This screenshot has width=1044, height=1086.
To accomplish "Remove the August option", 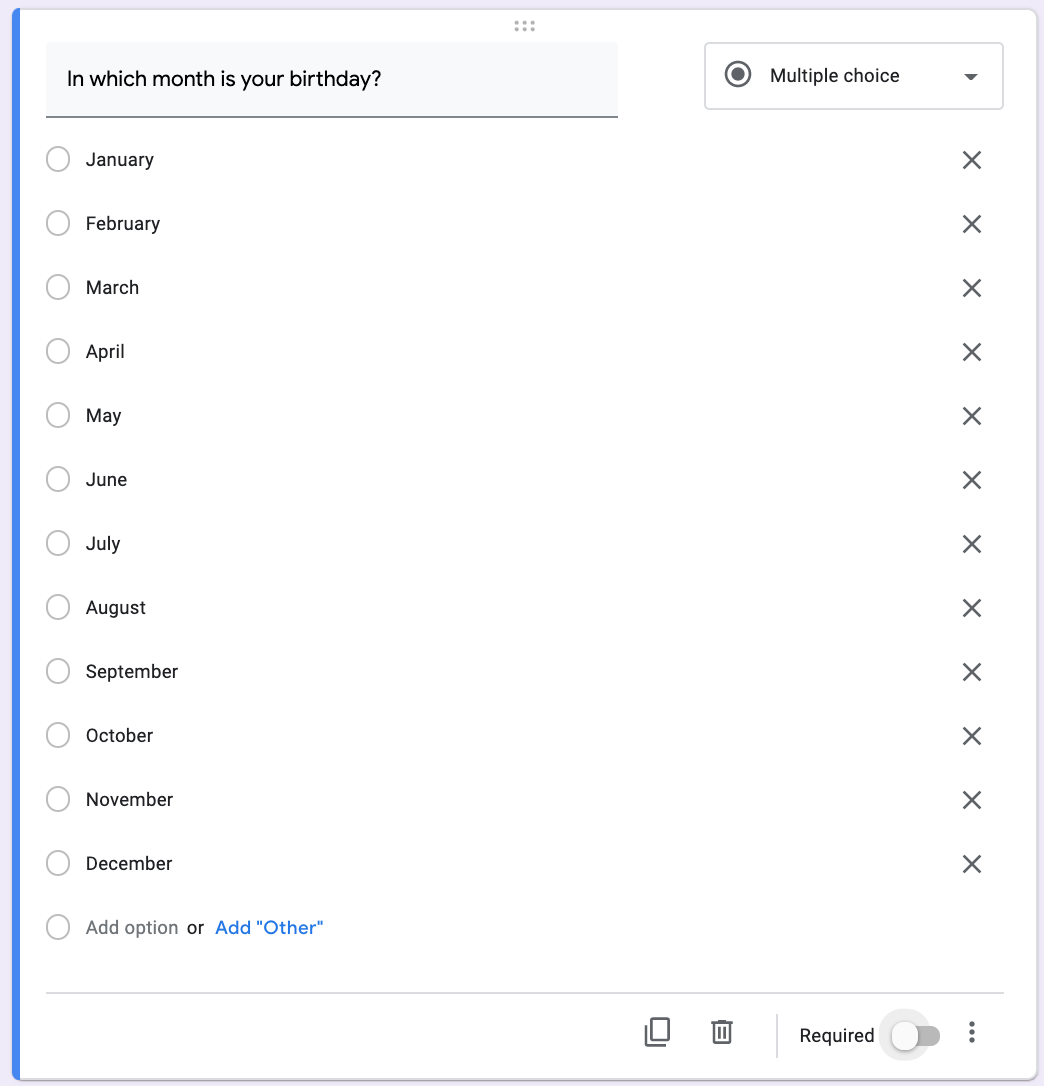I will tap(972, 608).
